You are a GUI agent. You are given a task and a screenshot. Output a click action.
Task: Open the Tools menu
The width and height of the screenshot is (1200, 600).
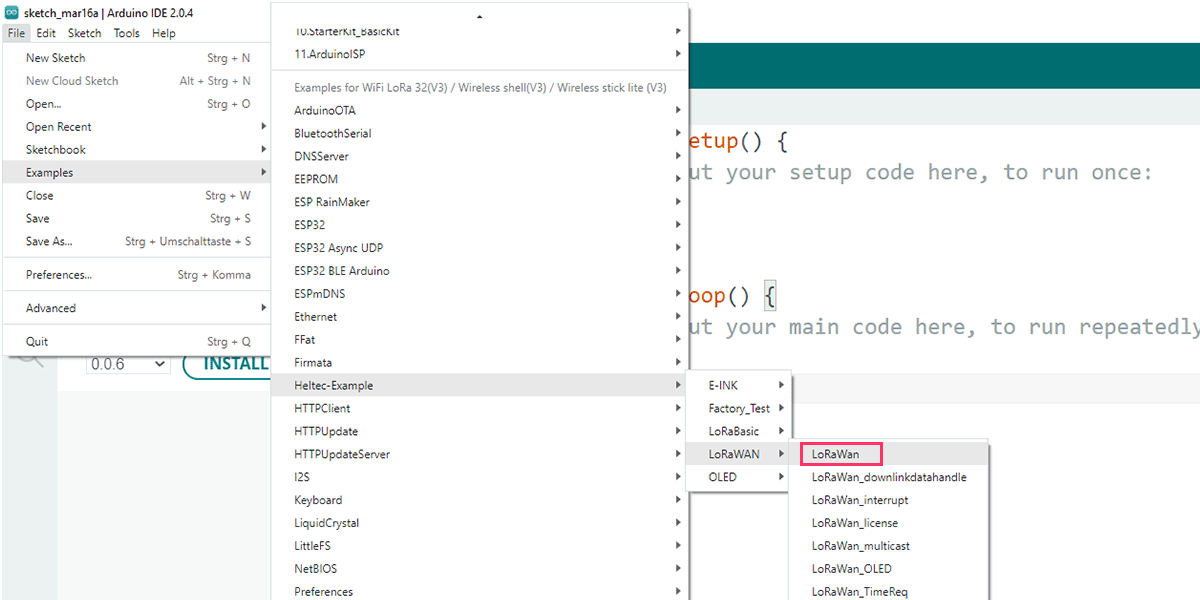(x=127, y=33)
